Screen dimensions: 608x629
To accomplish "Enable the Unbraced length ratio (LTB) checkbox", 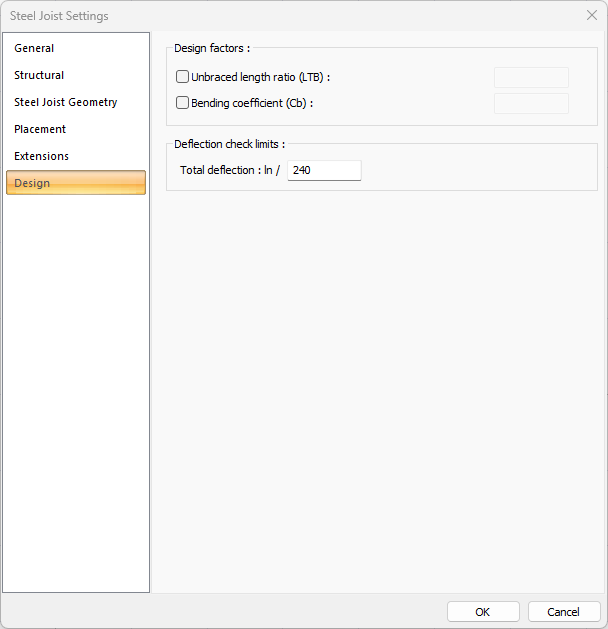I will coord(182,77).
